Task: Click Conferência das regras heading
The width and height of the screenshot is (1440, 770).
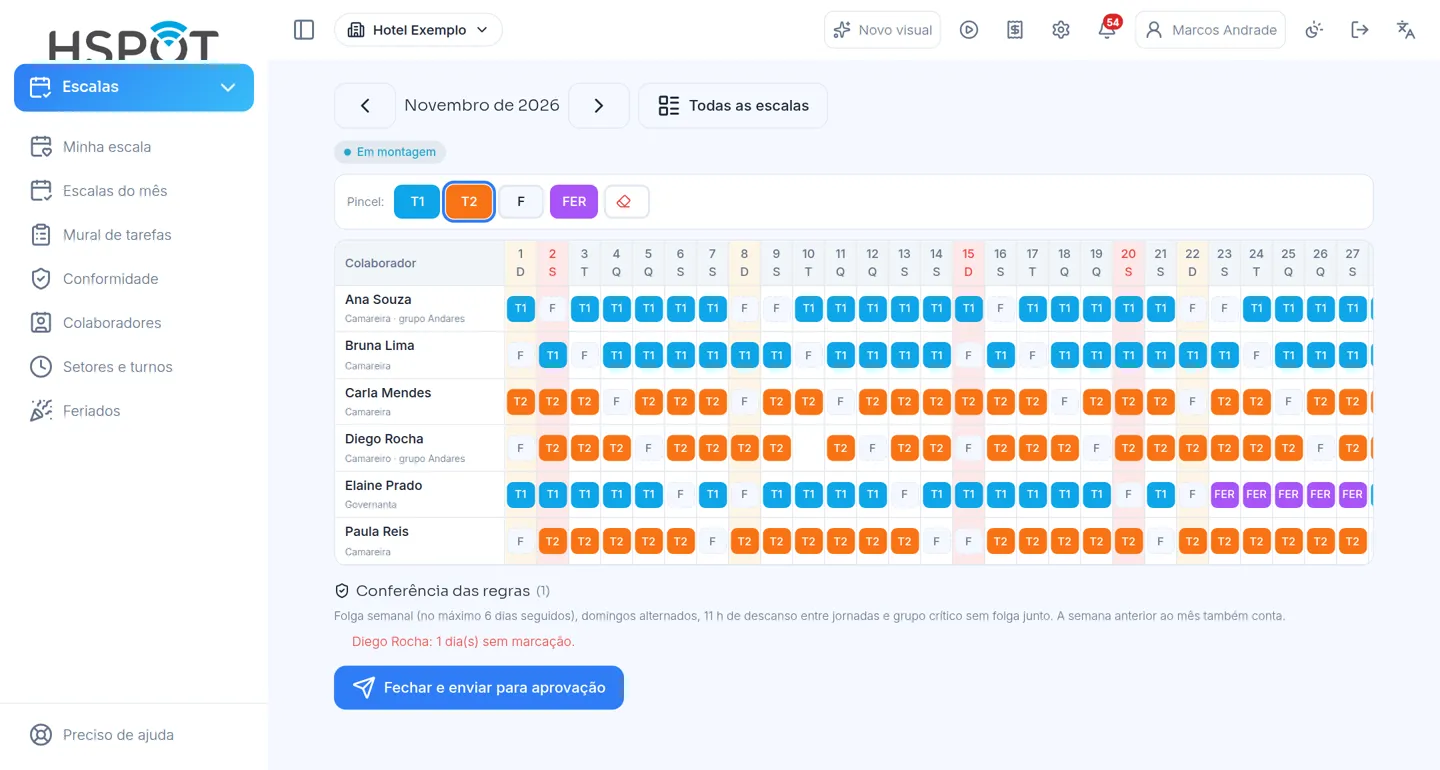Action: 442,591
